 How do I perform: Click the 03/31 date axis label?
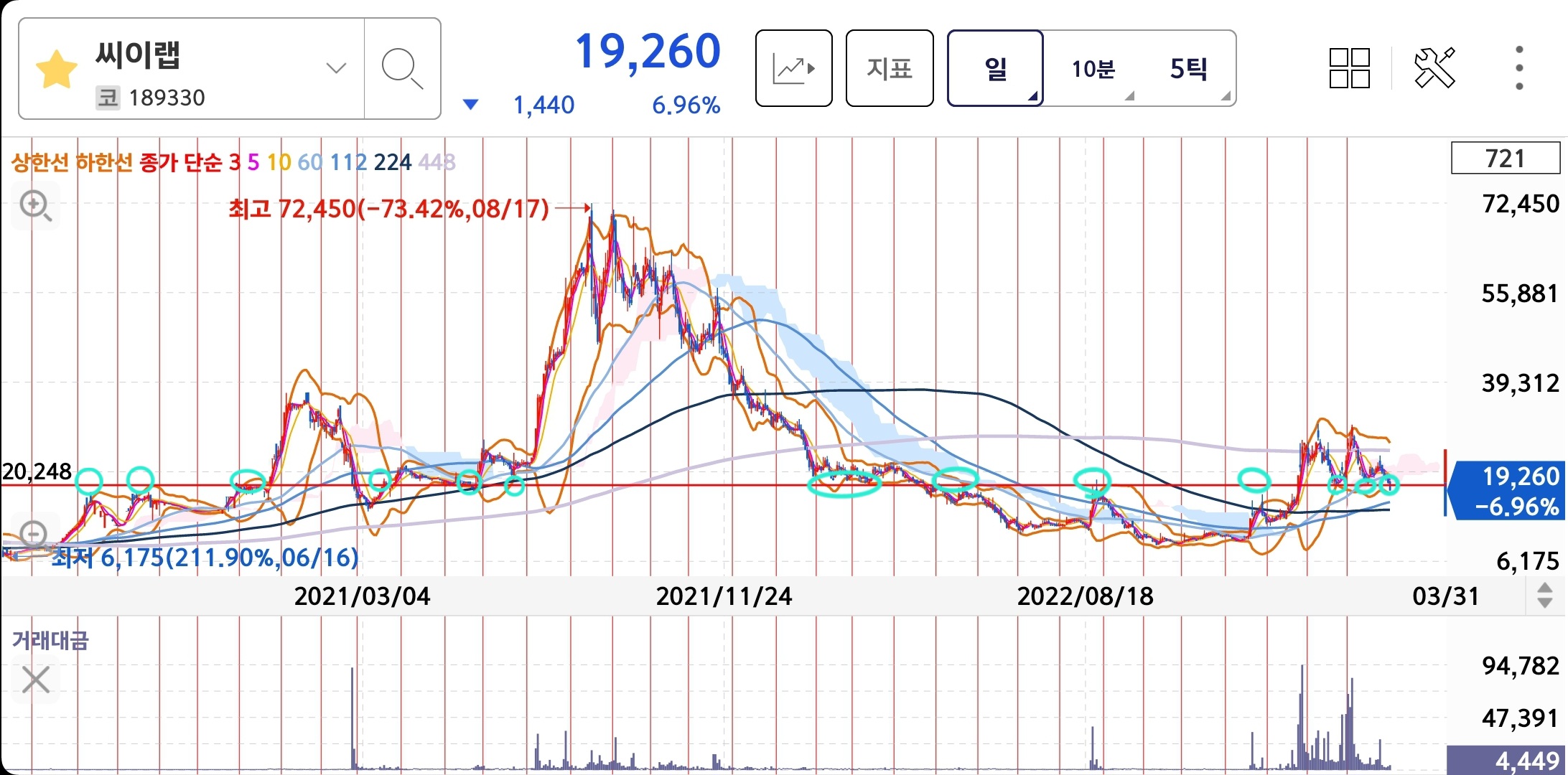(x=1446, y=596)
